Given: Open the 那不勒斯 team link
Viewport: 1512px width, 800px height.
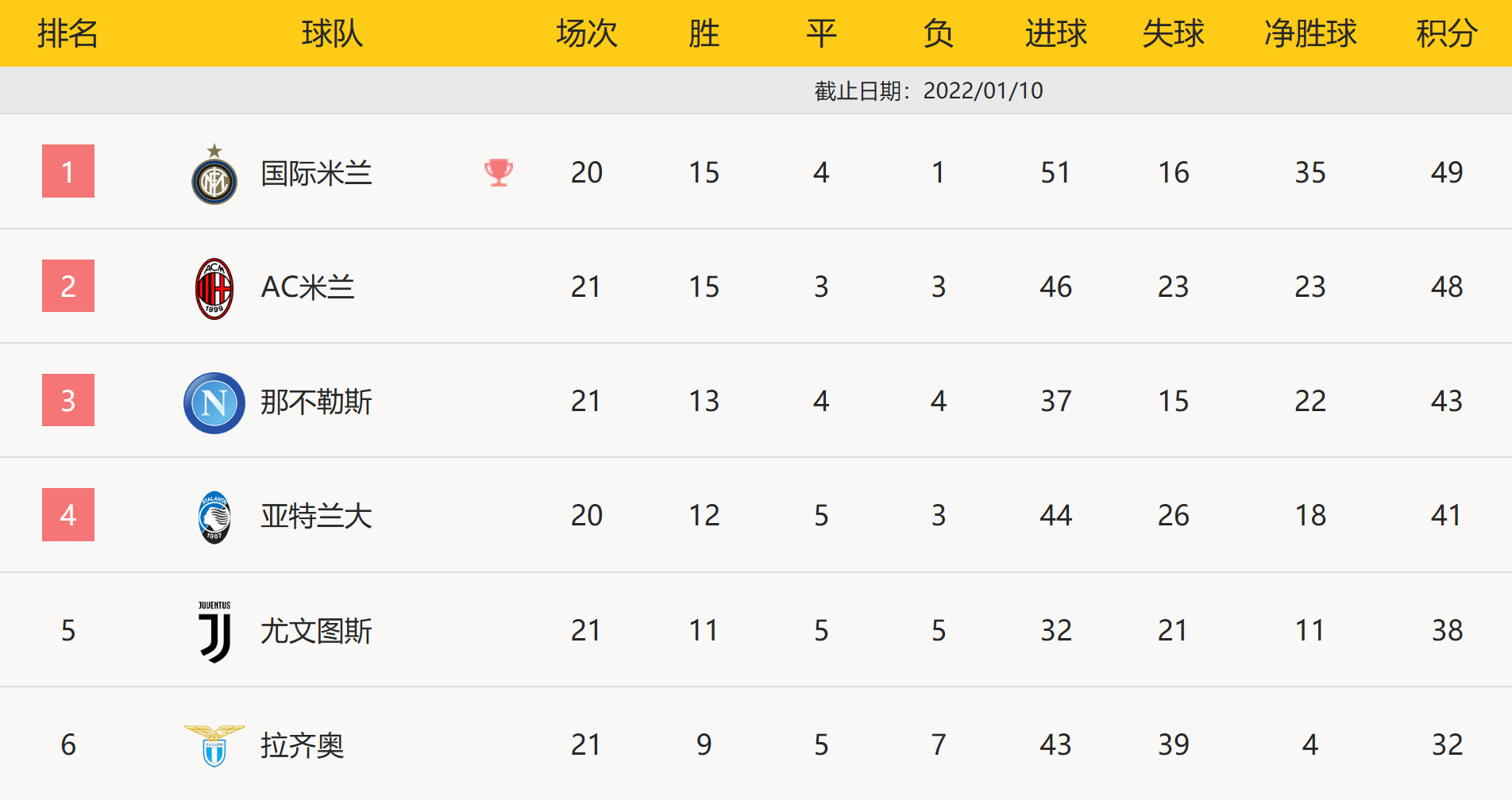Looking at the screenshot, I should [x=316, y=402].
